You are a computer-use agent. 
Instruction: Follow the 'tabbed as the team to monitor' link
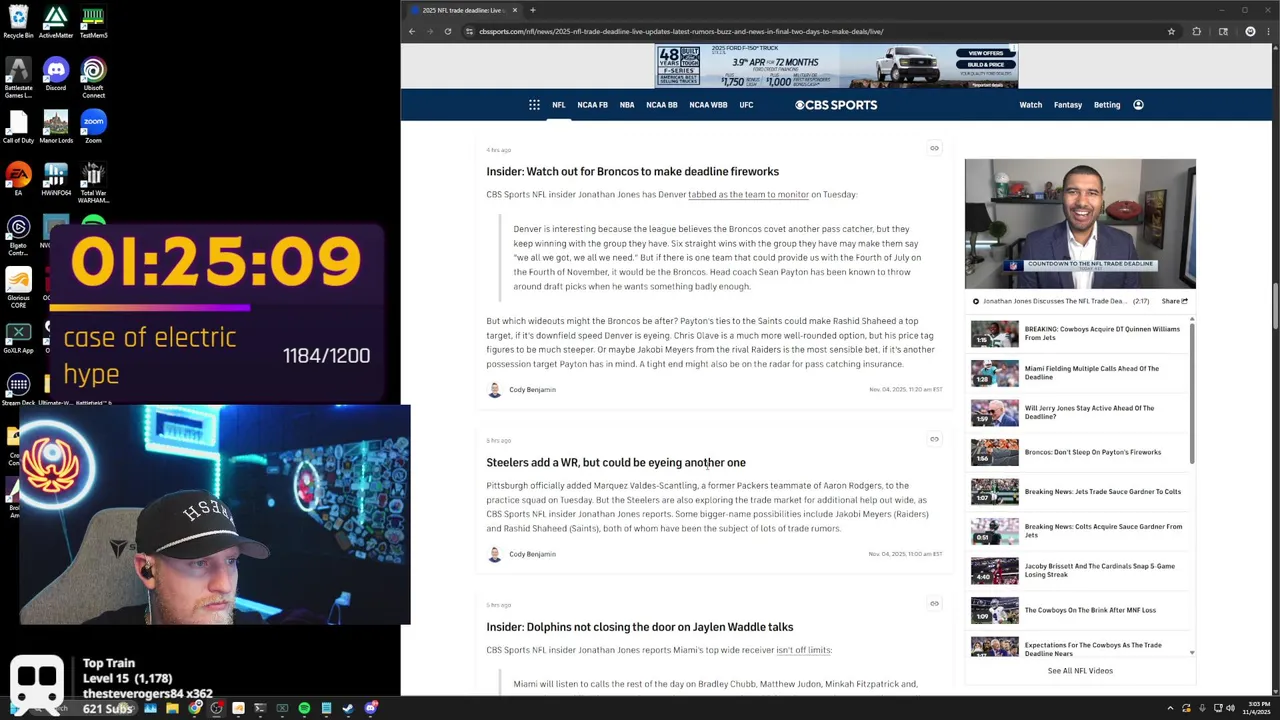point(748,194)
